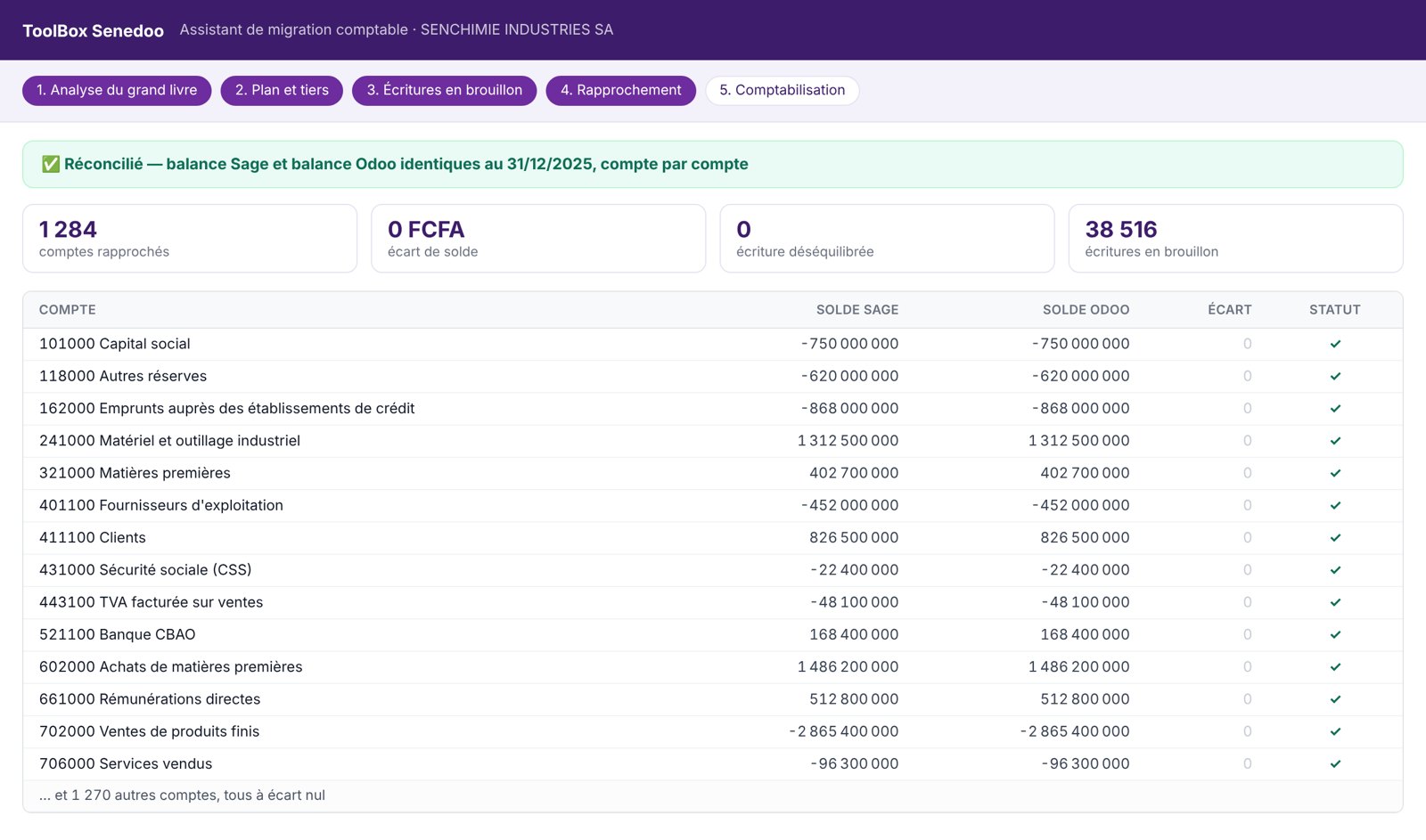
Task: Click the SOLDE SAGE column header
Action: pos(857,310)
